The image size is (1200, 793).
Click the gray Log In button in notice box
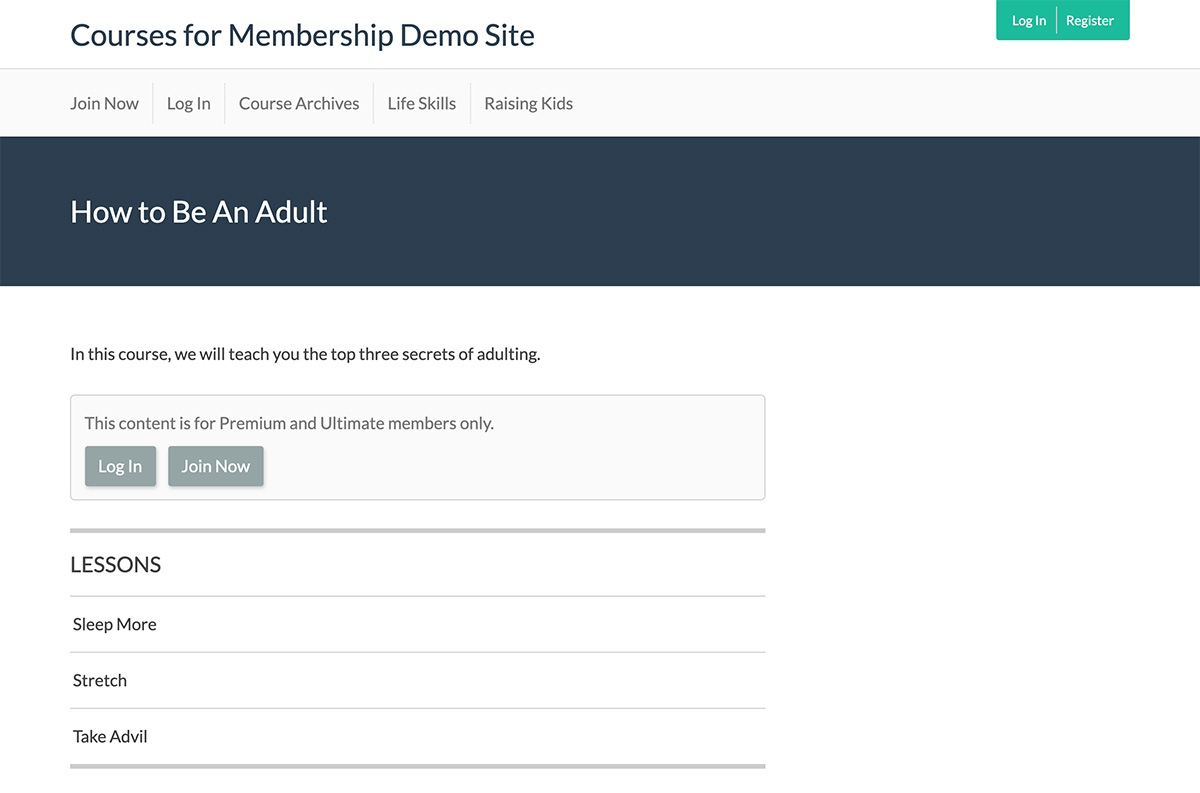point(120,466)
